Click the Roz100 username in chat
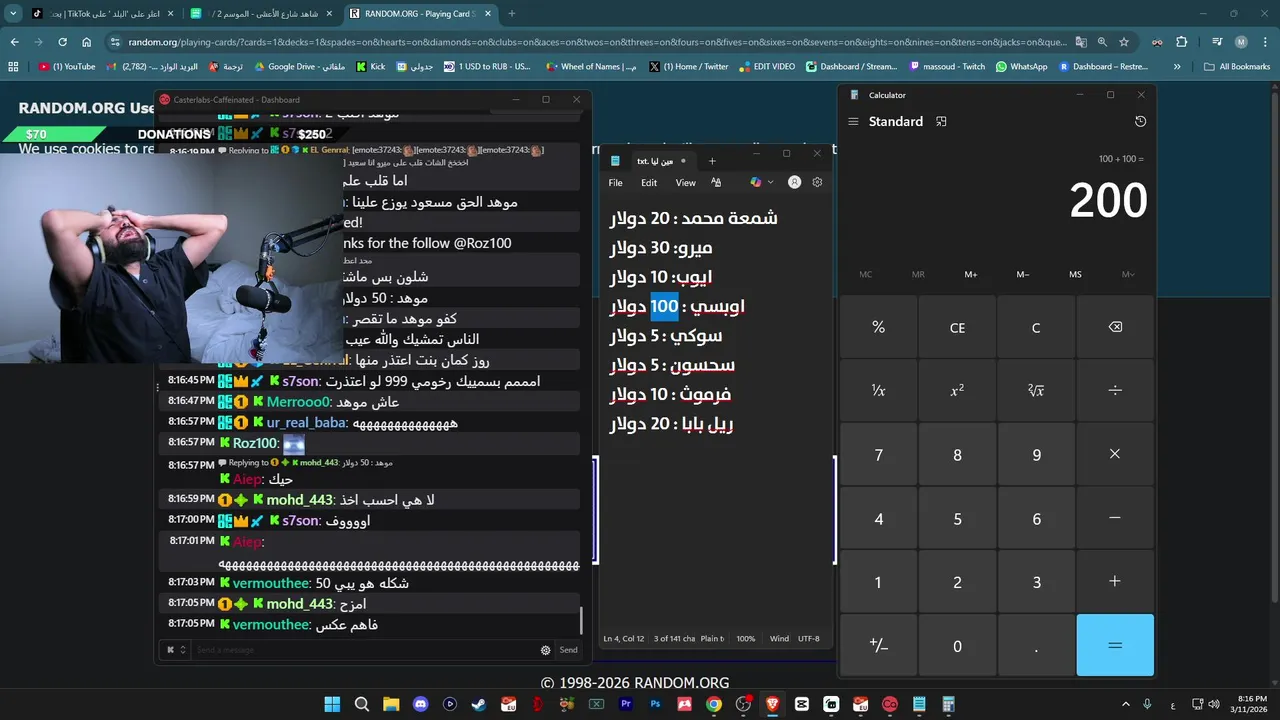 [x=255, y=443]
